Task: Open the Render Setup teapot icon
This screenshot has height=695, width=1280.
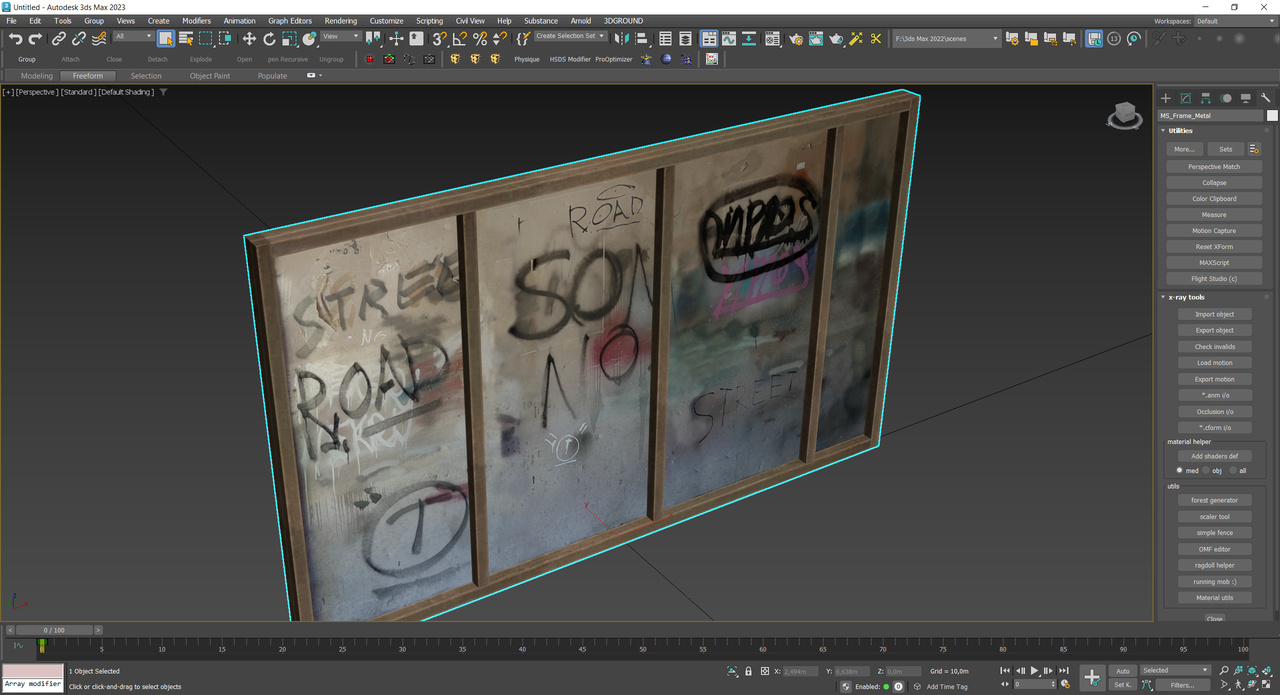Action: 795,39
